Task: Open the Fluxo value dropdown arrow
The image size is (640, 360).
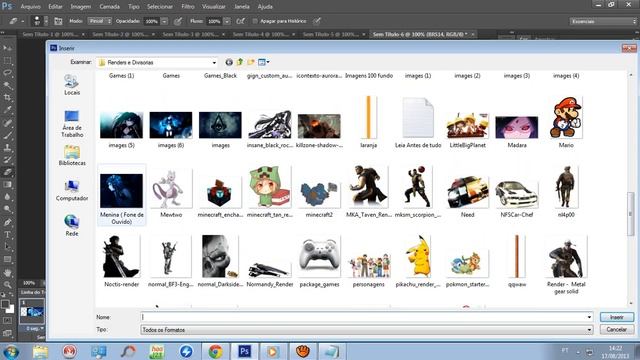Action: click(x=227, y=21)
